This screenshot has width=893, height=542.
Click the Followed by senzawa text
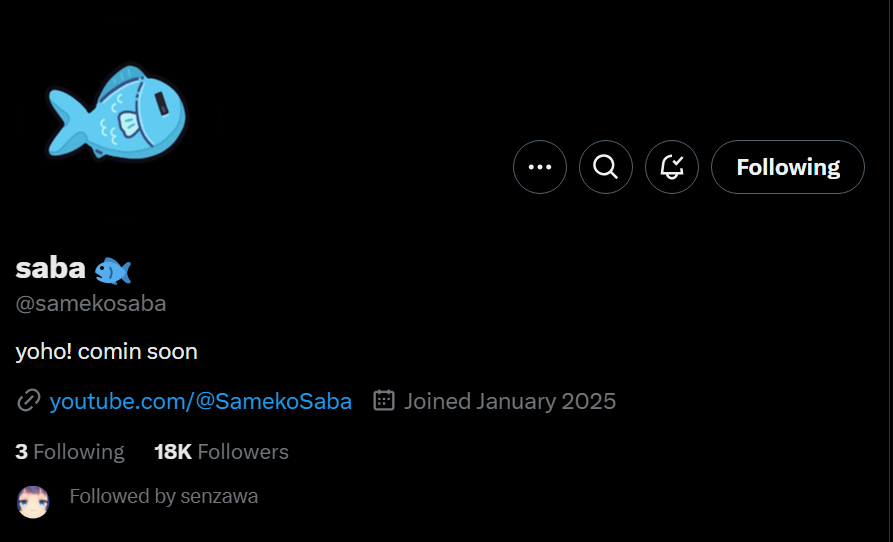pyautogui.click(x=164, y=496)
